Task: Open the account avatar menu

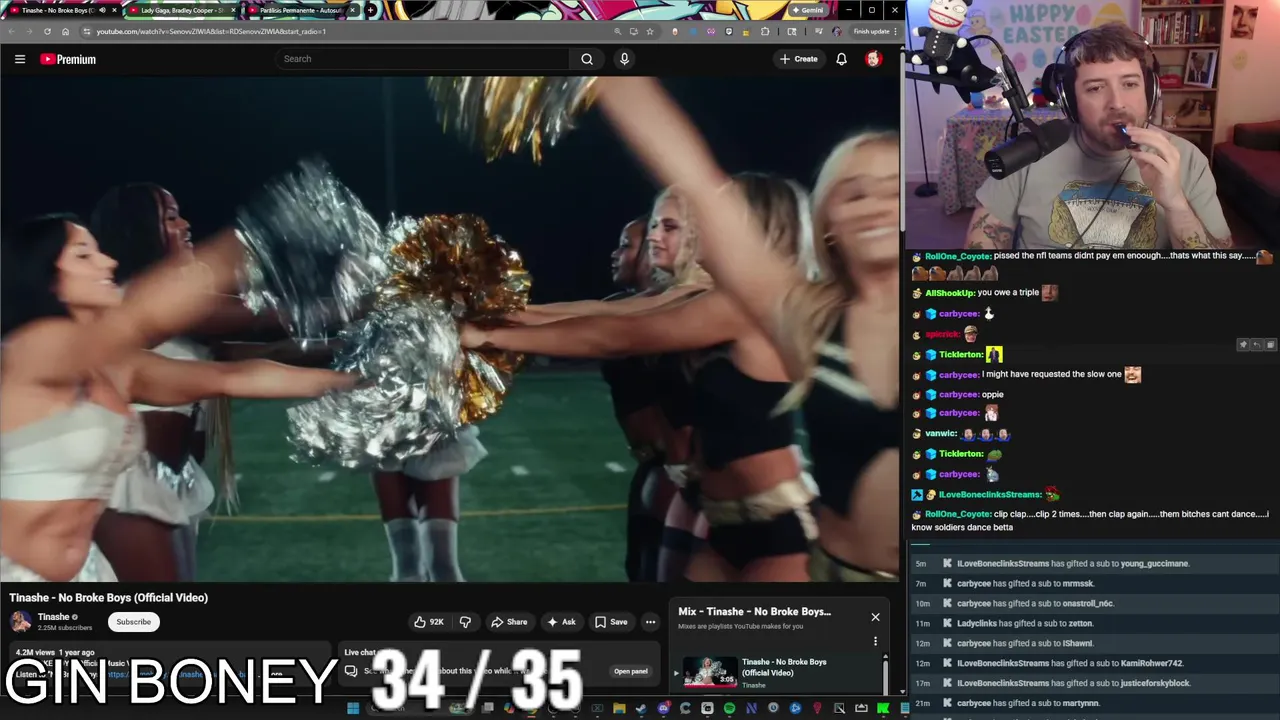Action: [x=873, y=59]
